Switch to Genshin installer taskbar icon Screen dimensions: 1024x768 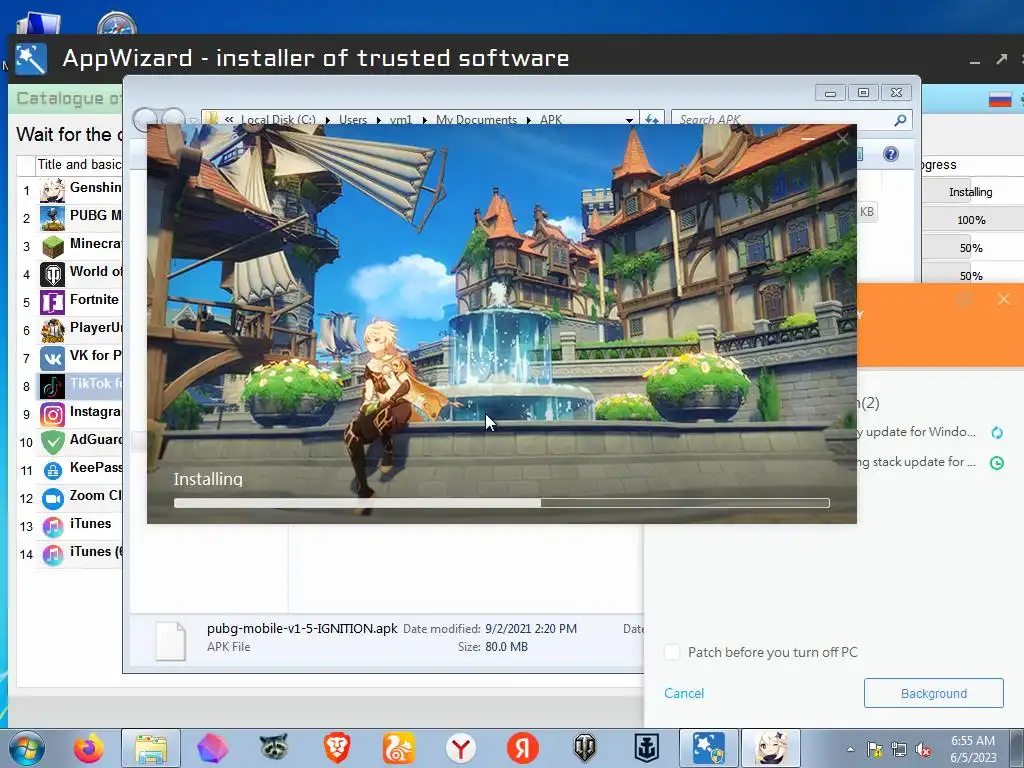click(x=771, y=748)
